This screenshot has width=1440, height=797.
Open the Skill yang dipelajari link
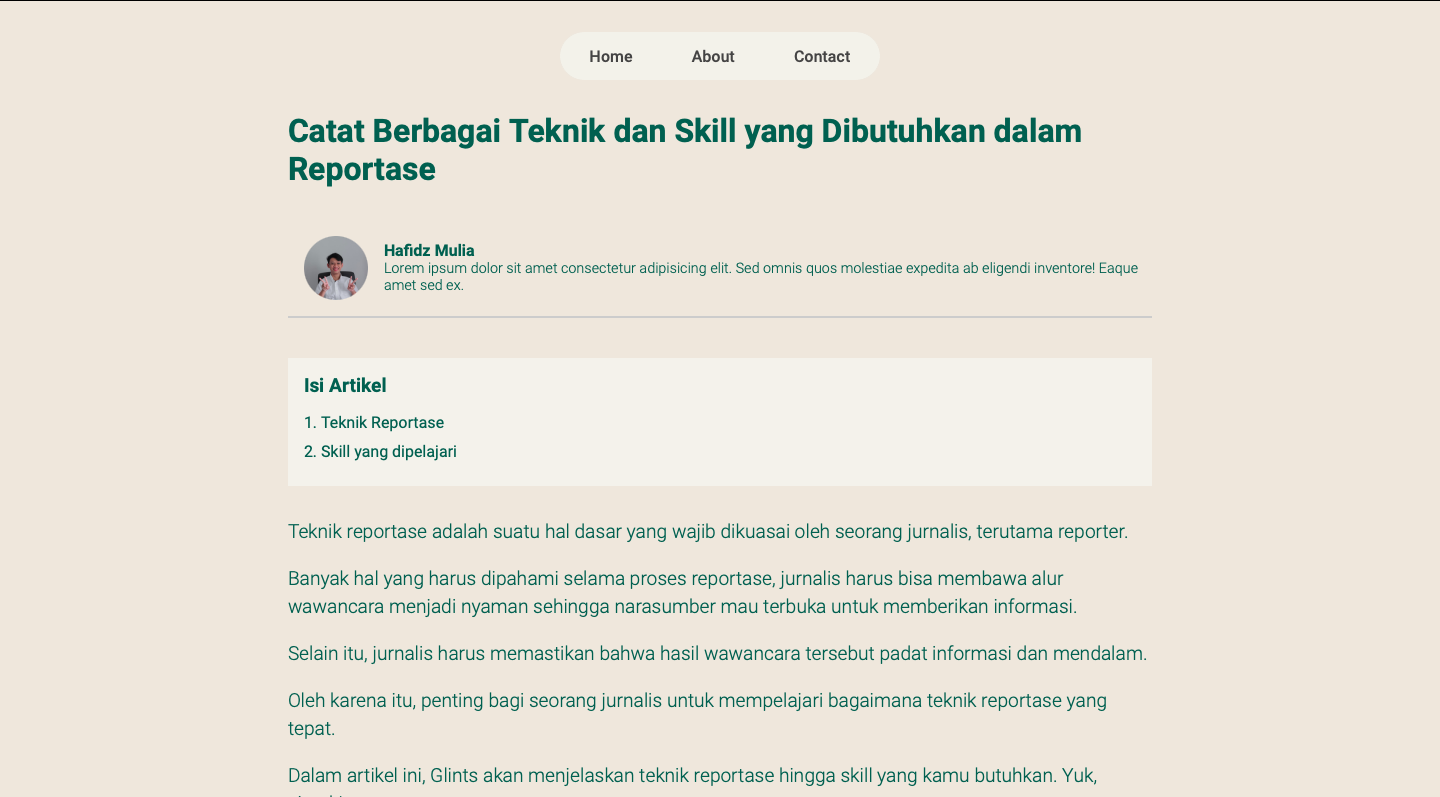pos(388,451)
